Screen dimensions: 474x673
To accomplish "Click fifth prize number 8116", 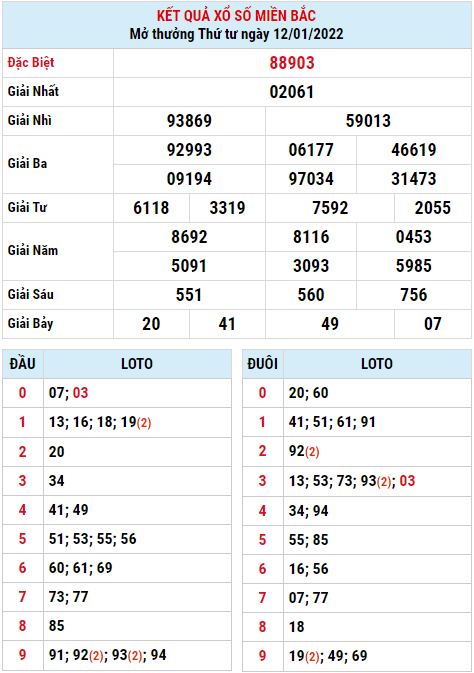I will [x=311, y=237].
